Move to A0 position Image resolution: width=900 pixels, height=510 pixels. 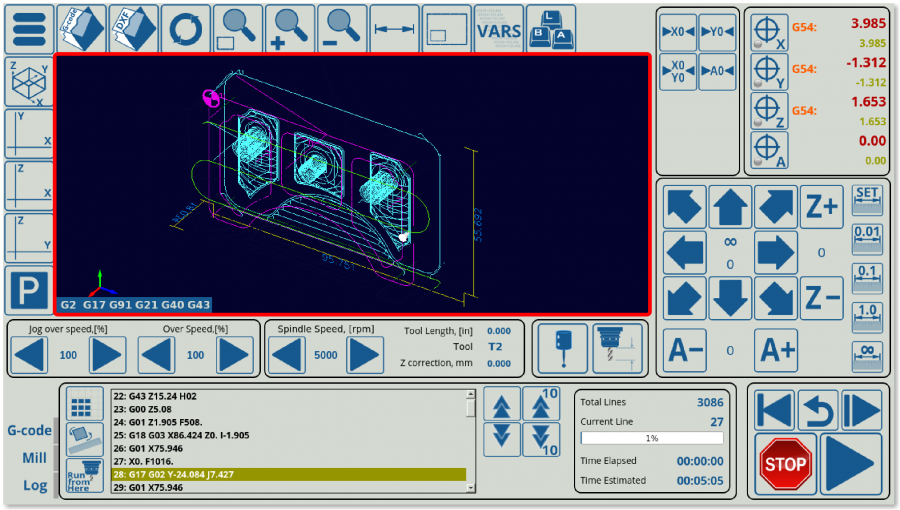tap(717, 72)
